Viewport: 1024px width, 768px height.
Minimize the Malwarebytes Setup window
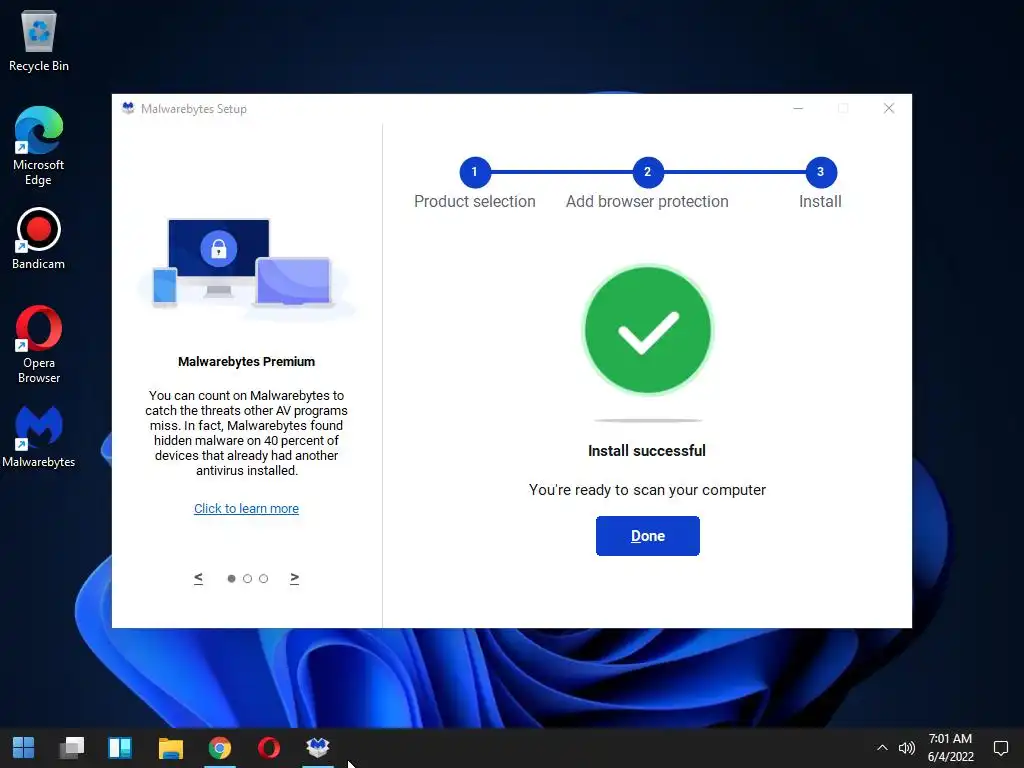(x=798, y=108)
